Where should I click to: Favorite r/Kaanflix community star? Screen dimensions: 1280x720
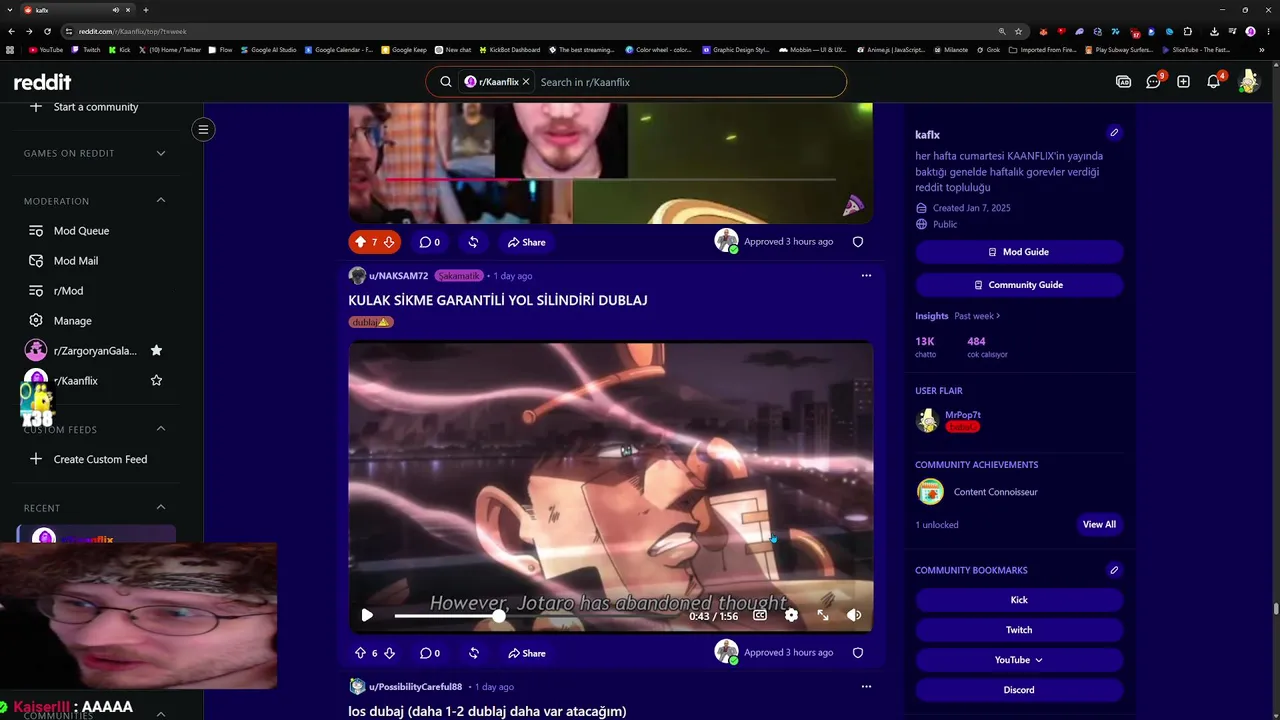point(156,380)
